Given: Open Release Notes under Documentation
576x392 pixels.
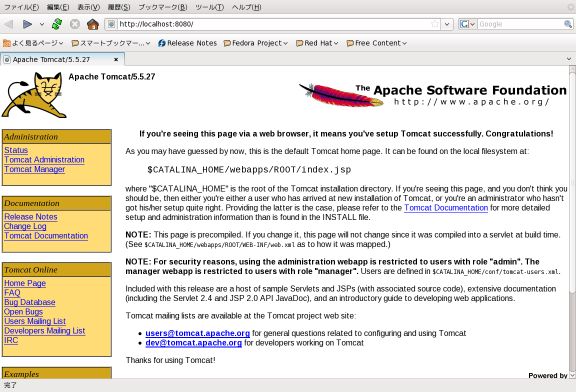Looking at the screenshot, I should point(31,217).
